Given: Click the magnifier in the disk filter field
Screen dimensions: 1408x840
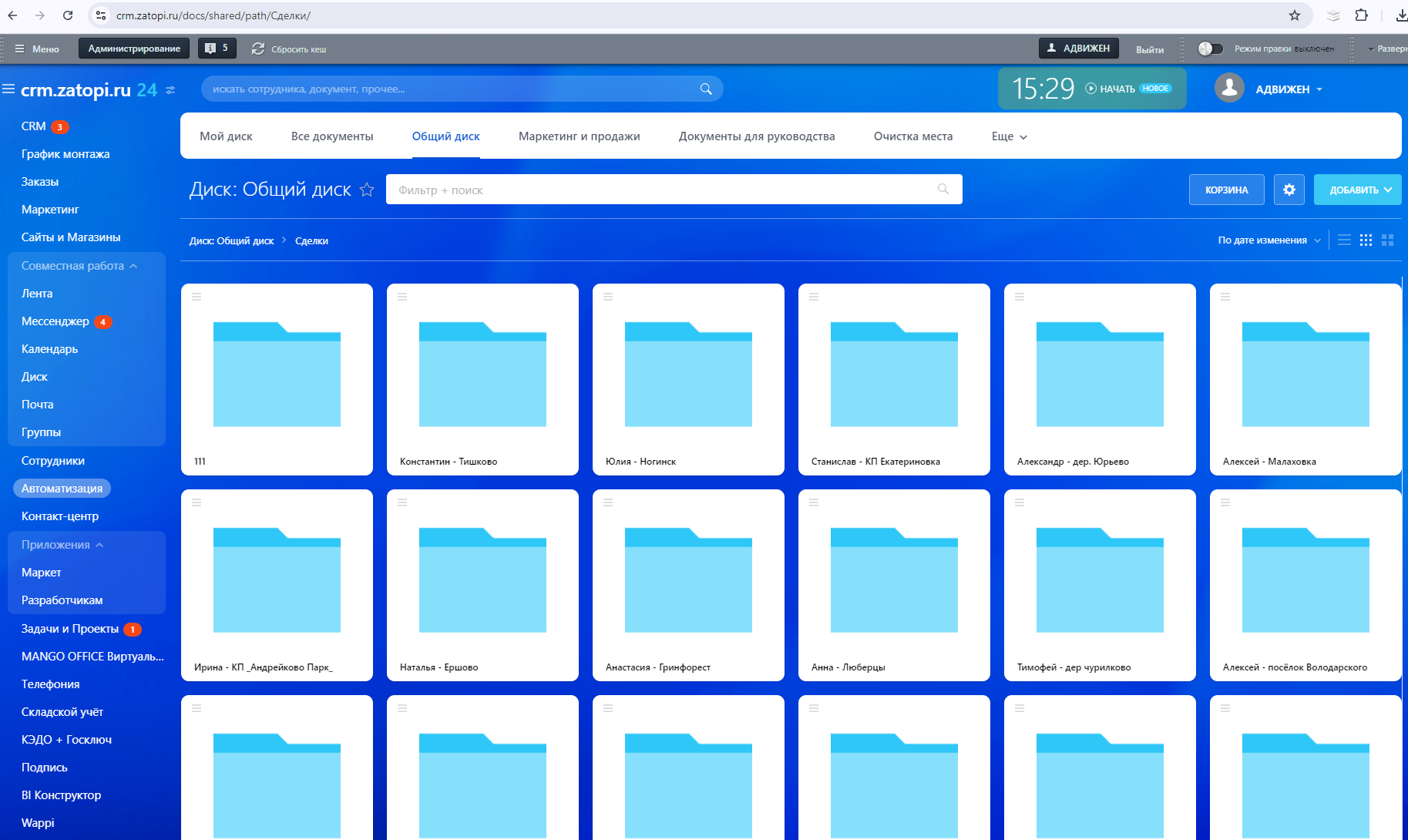Looking at the screenshot, I should [x=943, y=190].
